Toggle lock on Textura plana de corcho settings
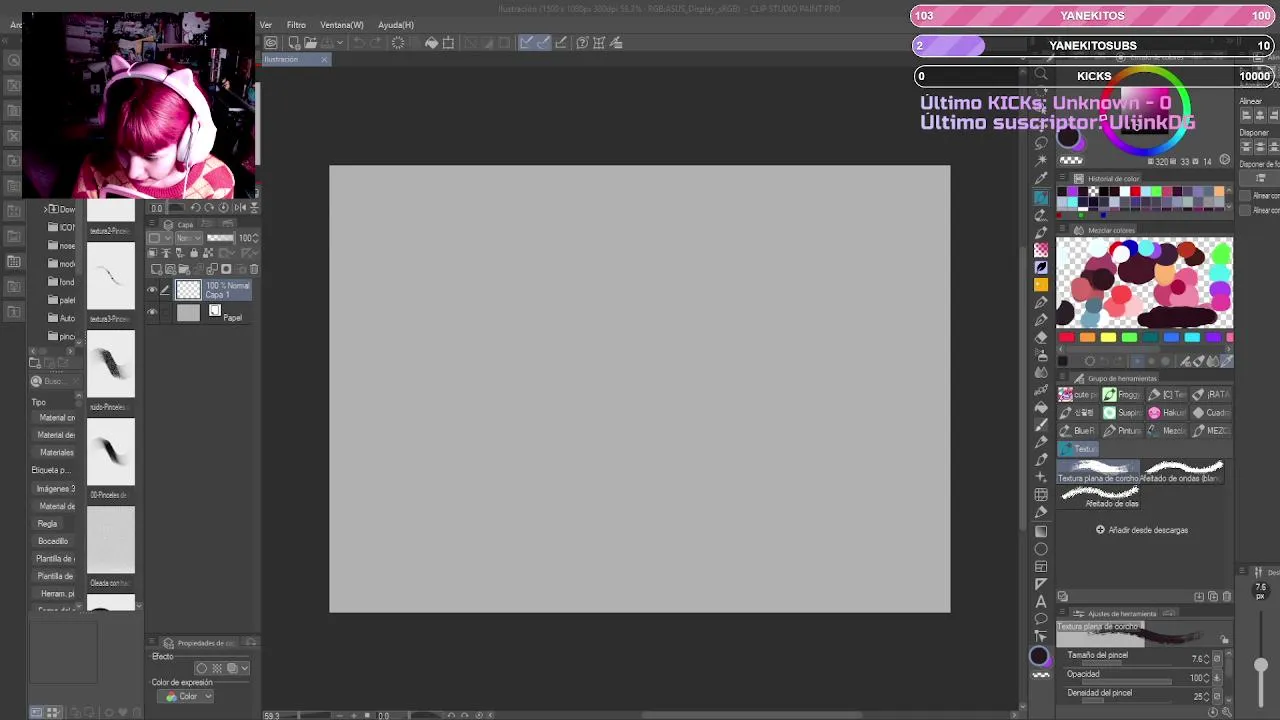This screenshot has height=720, width=1280. 1224,640
